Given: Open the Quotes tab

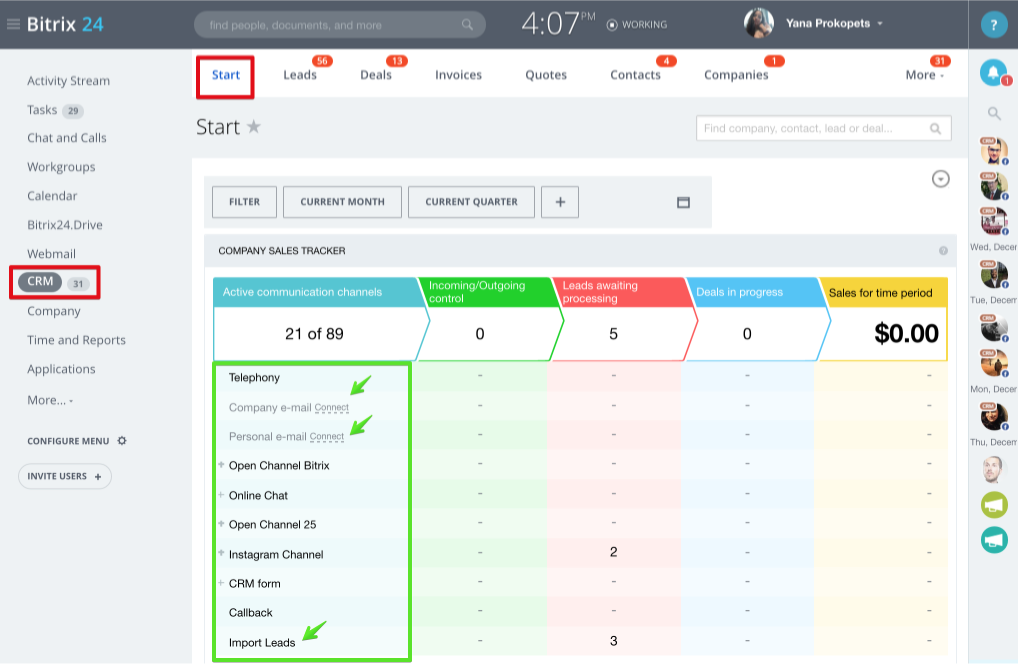Looking at the screenshot, I should 546,75.
